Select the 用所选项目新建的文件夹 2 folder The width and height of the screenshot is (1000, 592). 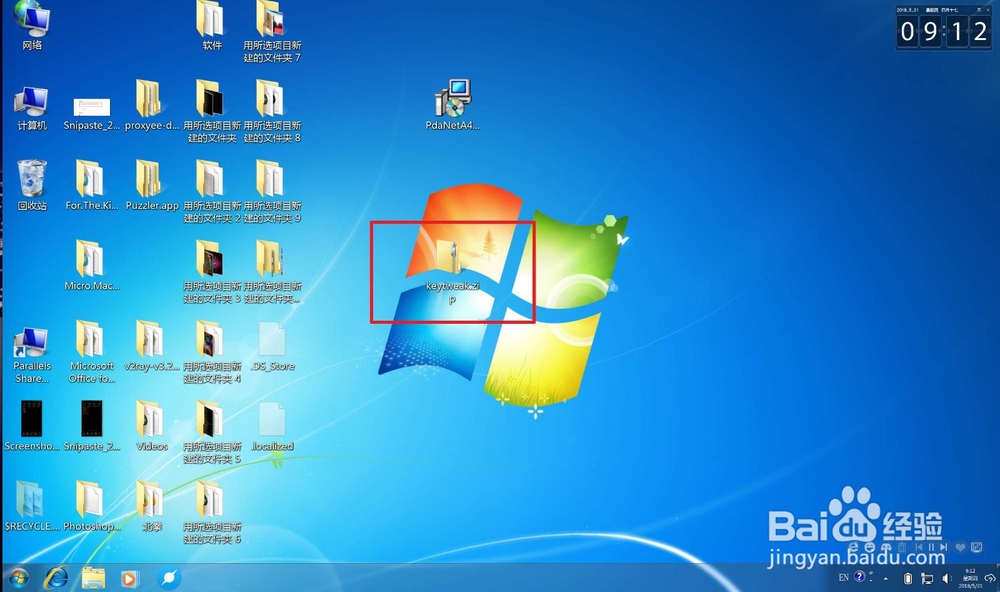212,191
